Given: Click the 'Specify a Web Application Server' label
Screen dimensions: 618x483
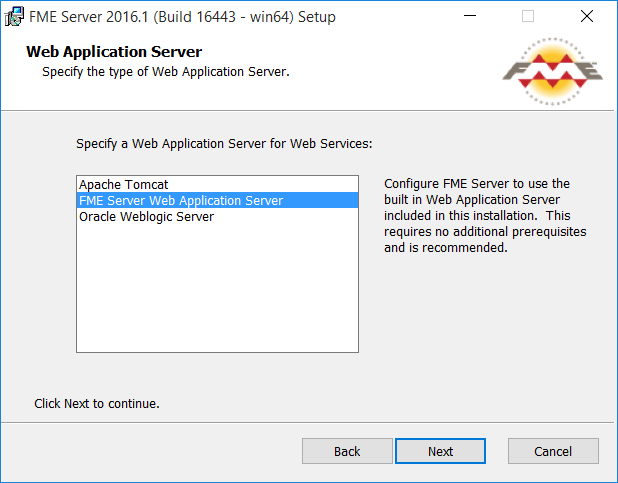Looking at the screenshot, I should (x=224, y=144).
